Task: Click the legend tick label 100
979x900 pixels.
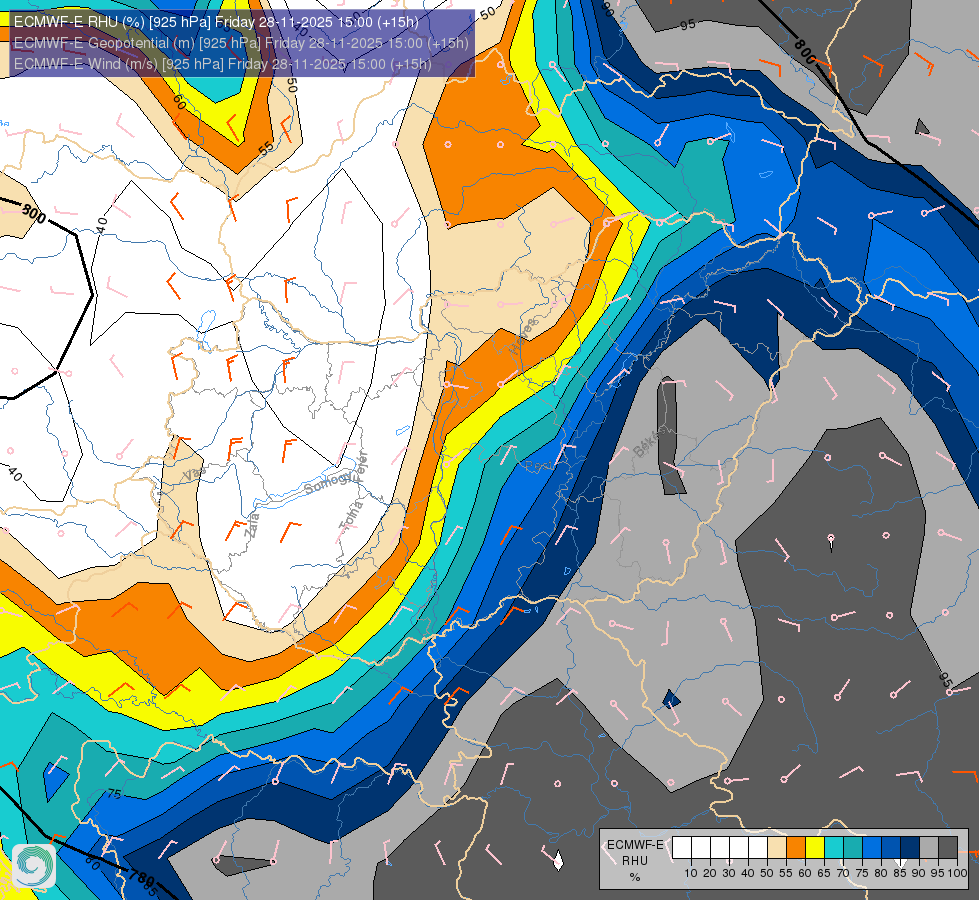Action: coord(957,873)
